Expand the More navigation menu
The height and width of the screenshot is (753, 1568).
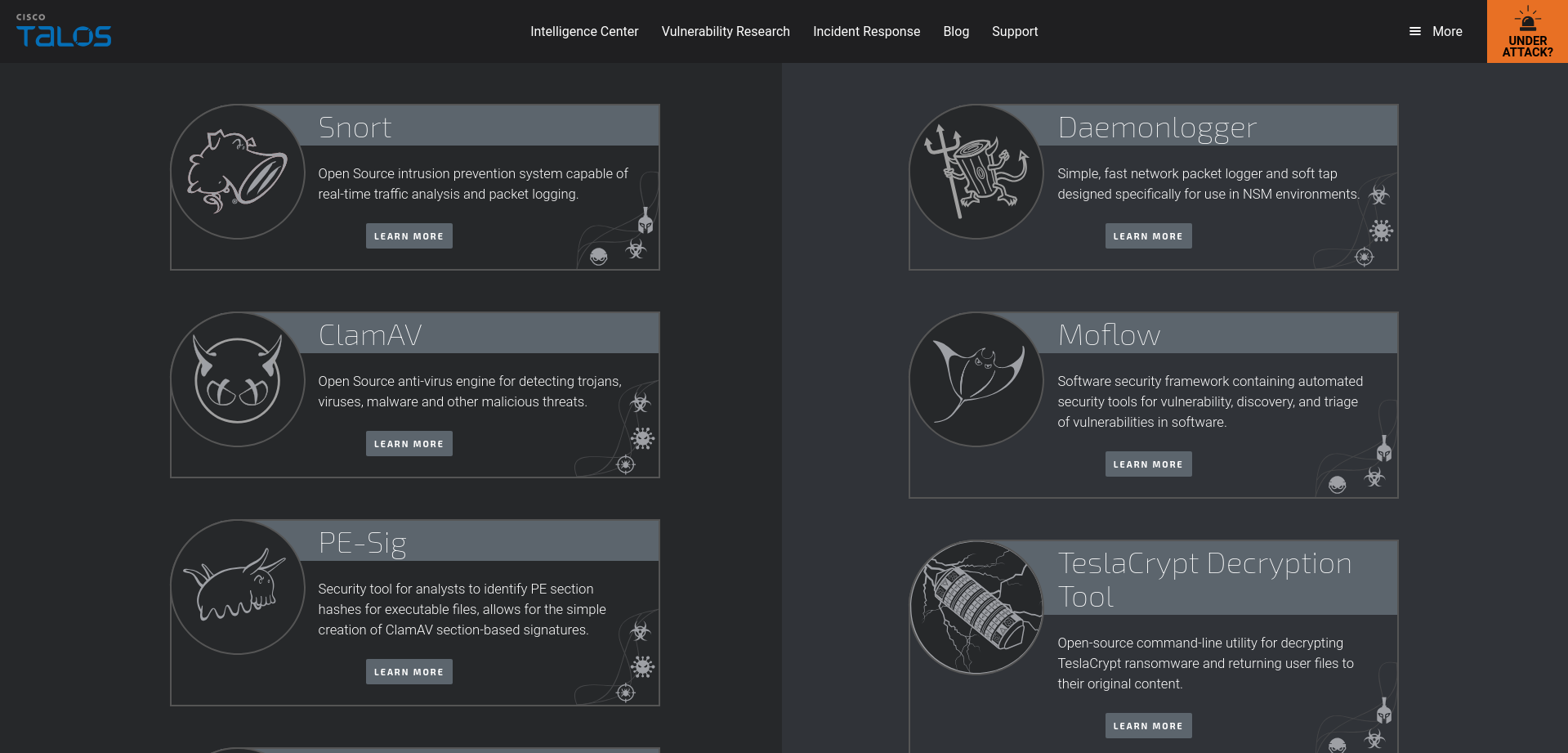point(1436,31)
